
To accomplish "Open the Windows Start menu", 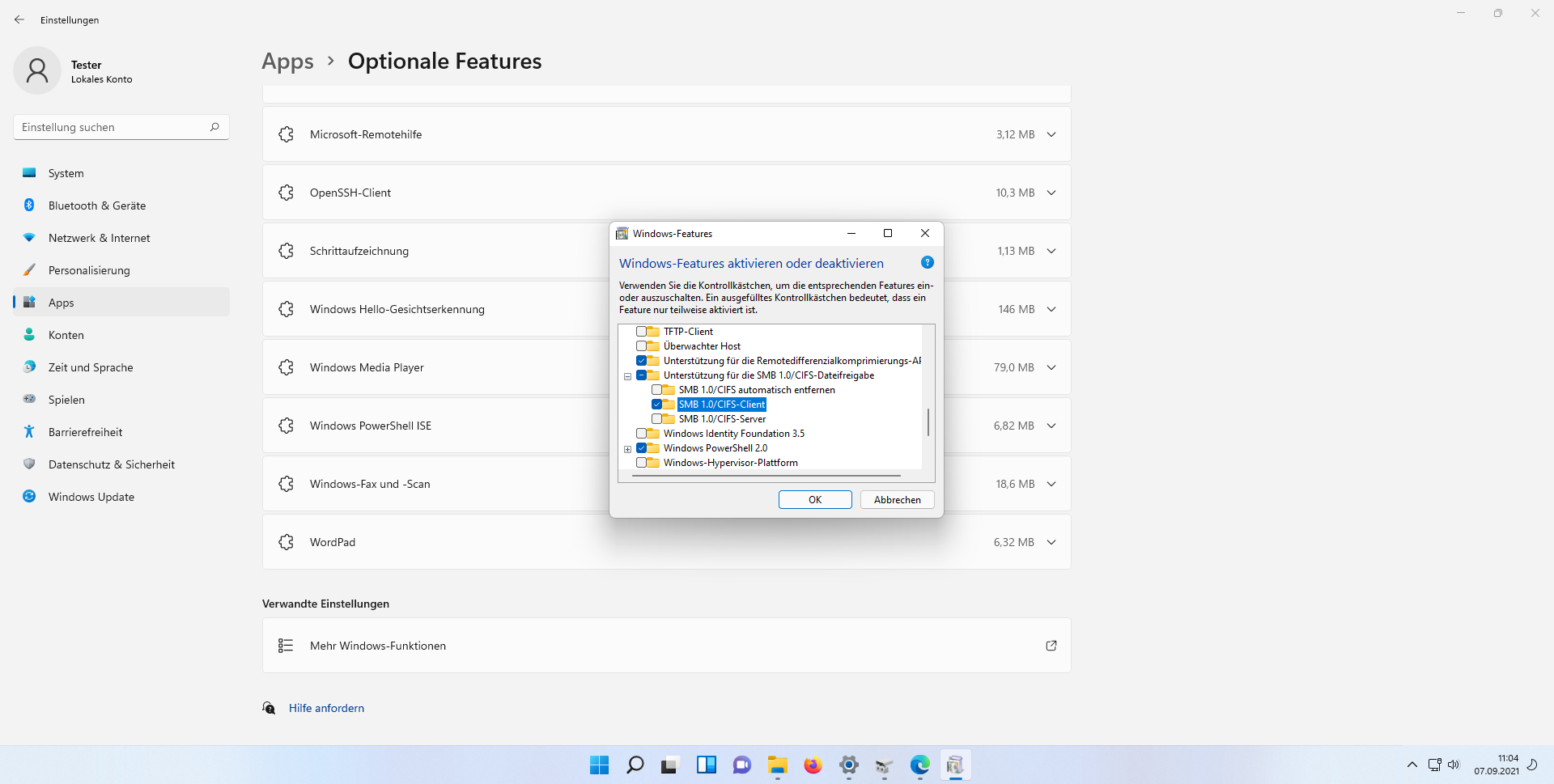I will (599, 765).
